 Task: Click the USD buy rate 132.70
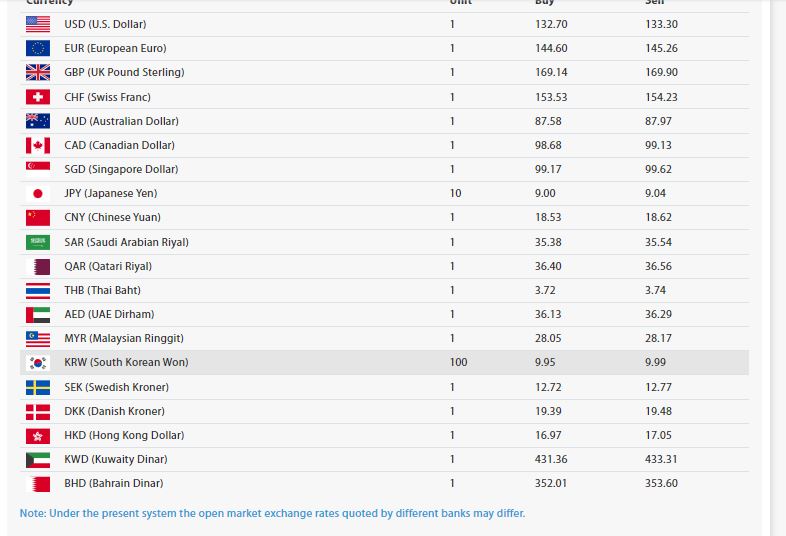[x=551, y=24]
